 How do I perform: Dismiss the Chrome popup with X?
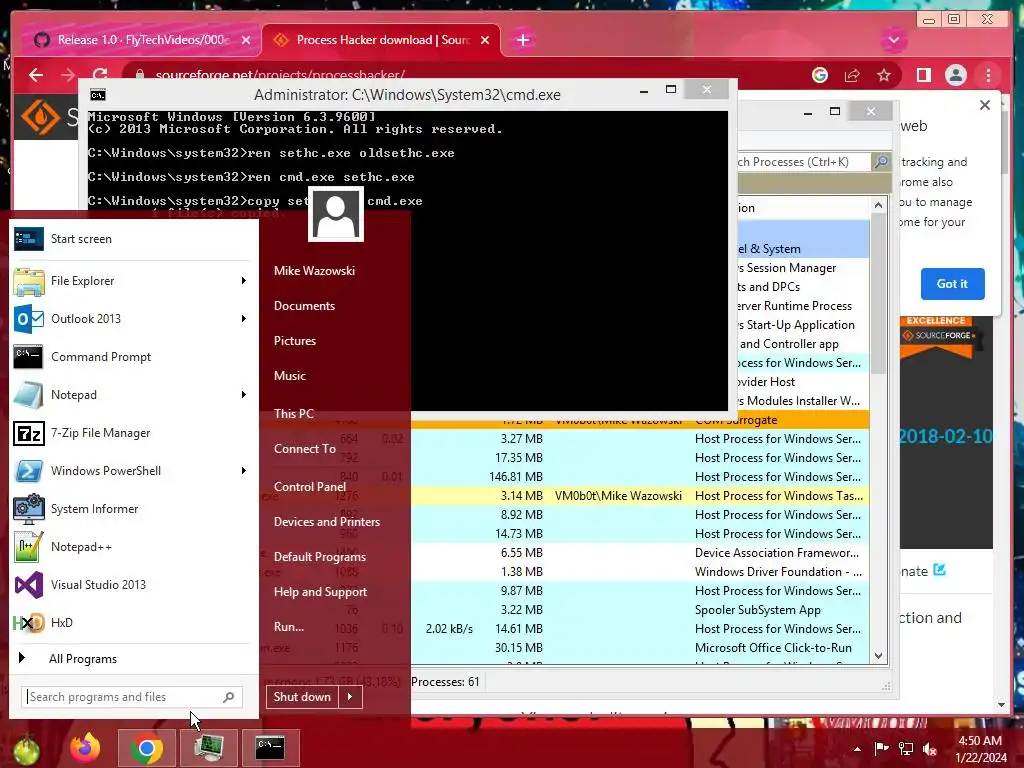click(x=985, y=105)
